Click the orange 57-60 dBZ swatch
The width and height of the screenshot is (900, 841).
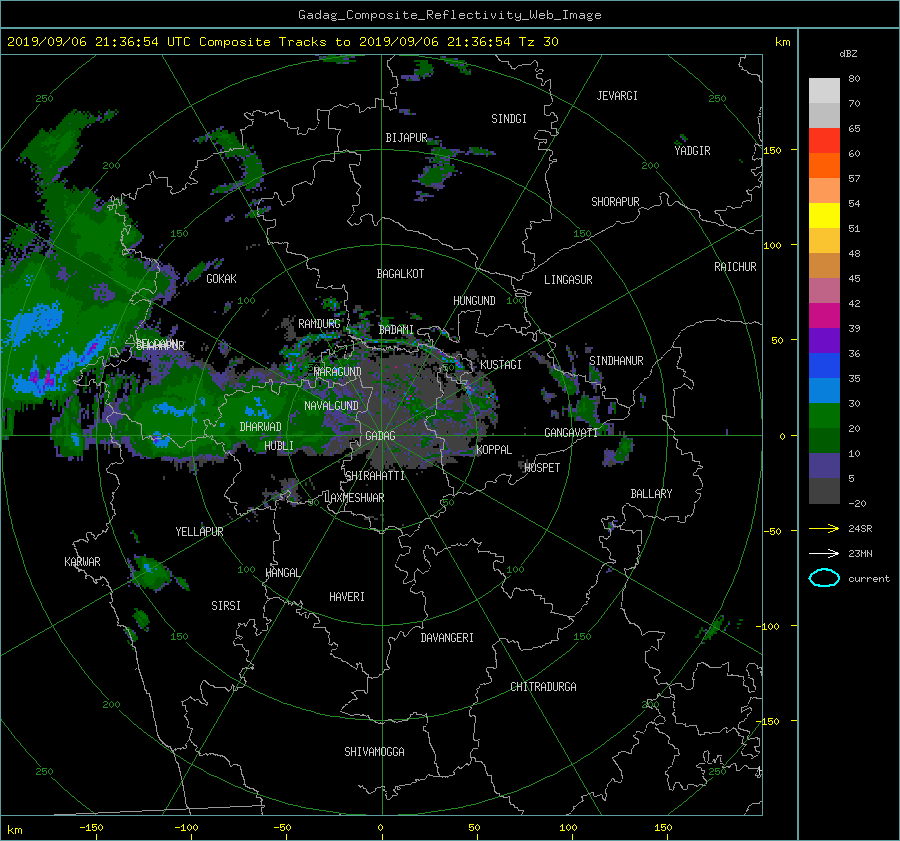click(824, 165)
